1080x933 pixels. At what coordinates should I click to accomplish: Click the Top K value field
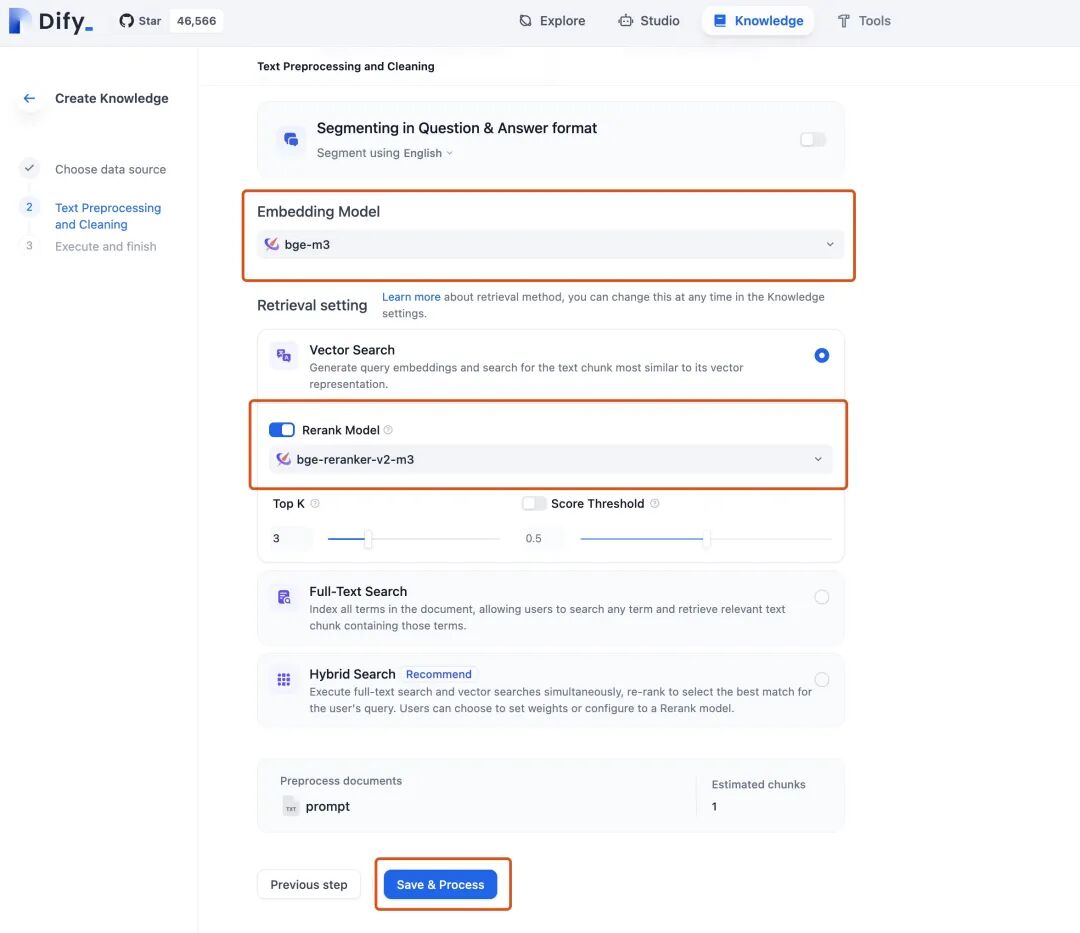291,538
